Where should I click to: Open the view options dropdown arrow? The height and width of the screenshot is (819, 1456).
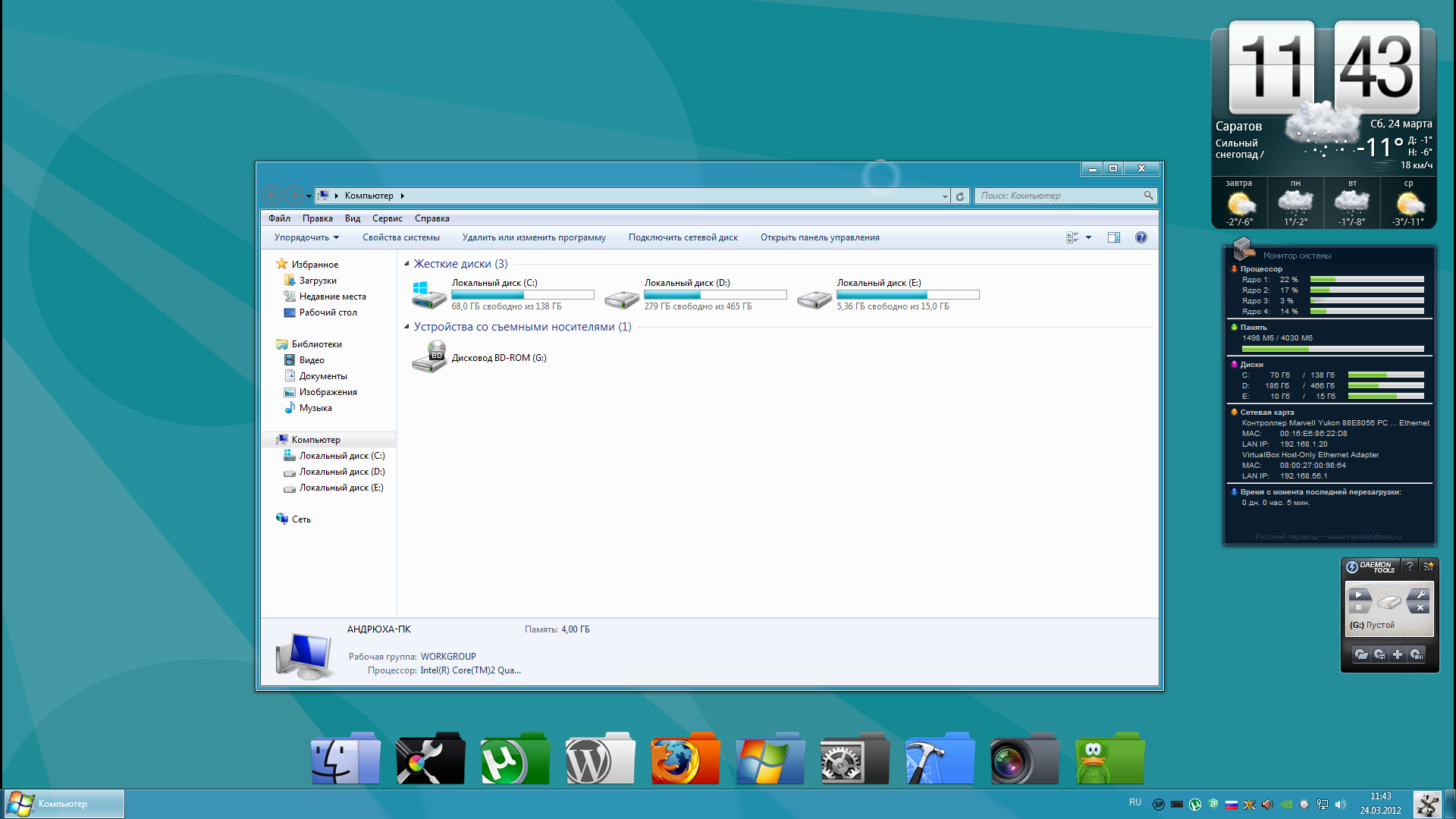[1088, 237]
